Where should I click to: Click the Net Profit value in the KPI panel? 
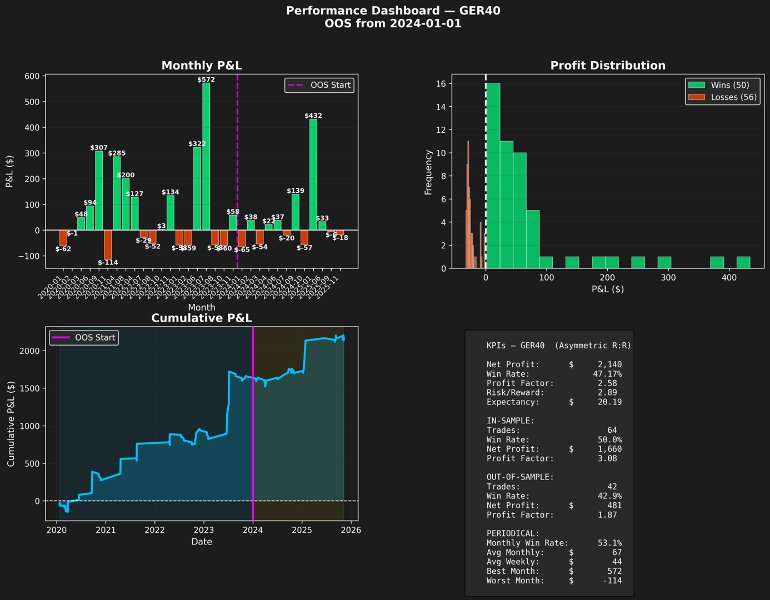609,364
